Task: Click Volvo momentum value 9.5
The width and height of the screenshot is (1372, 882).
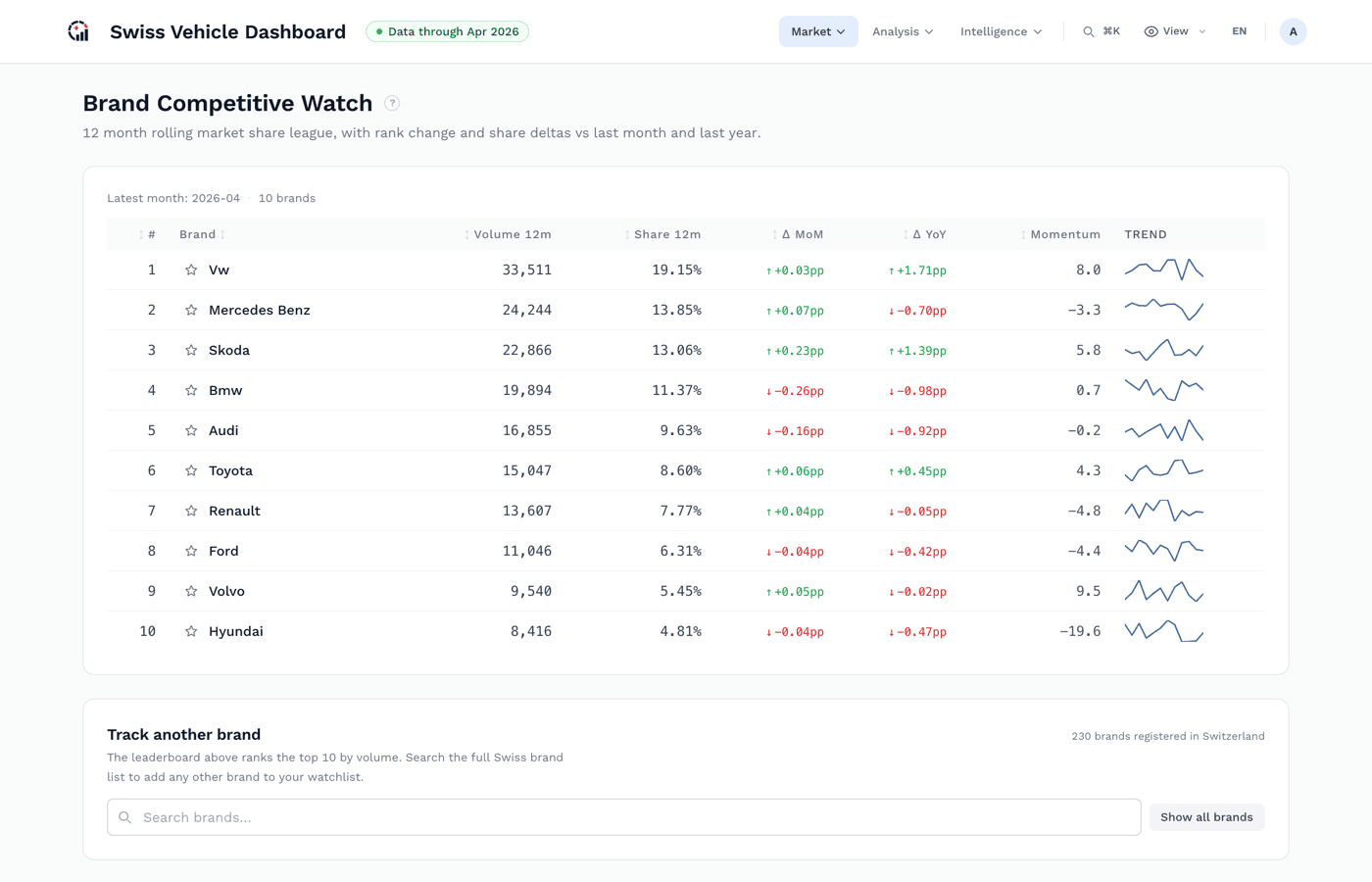Action: pos(1088,591)
